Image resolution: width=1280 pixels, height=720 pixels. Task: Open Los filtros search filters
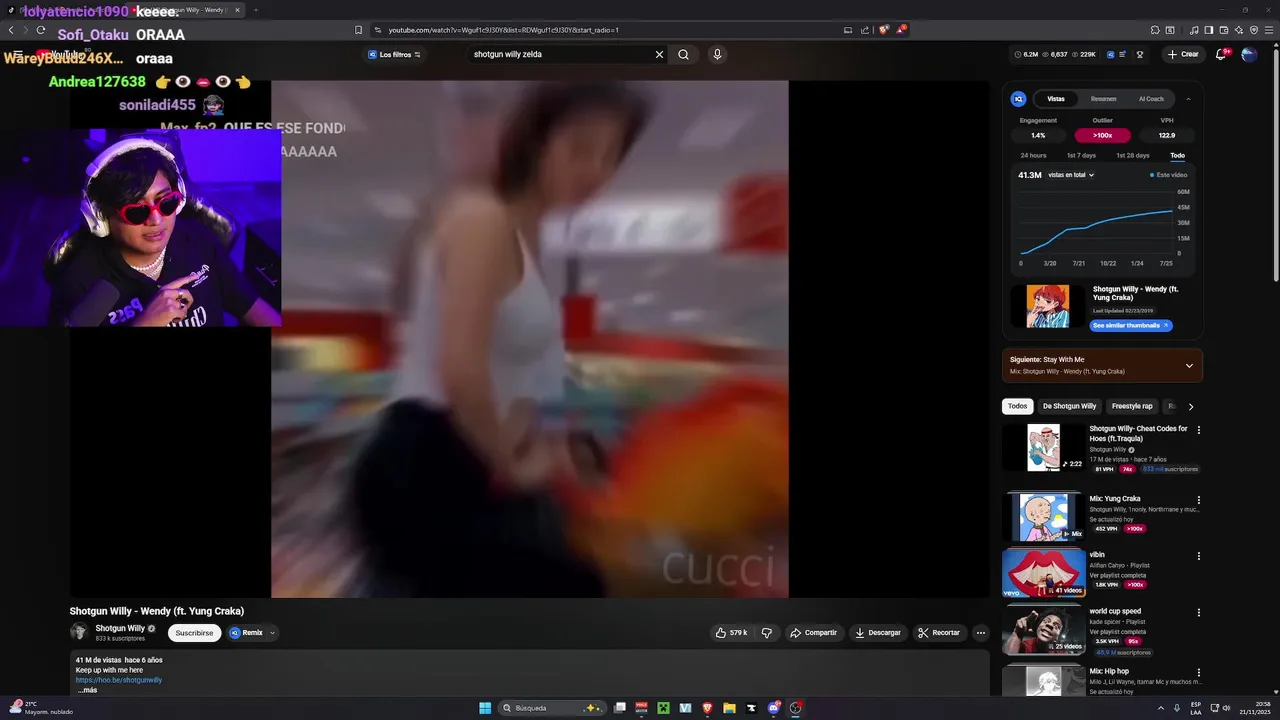pos(394,54)
